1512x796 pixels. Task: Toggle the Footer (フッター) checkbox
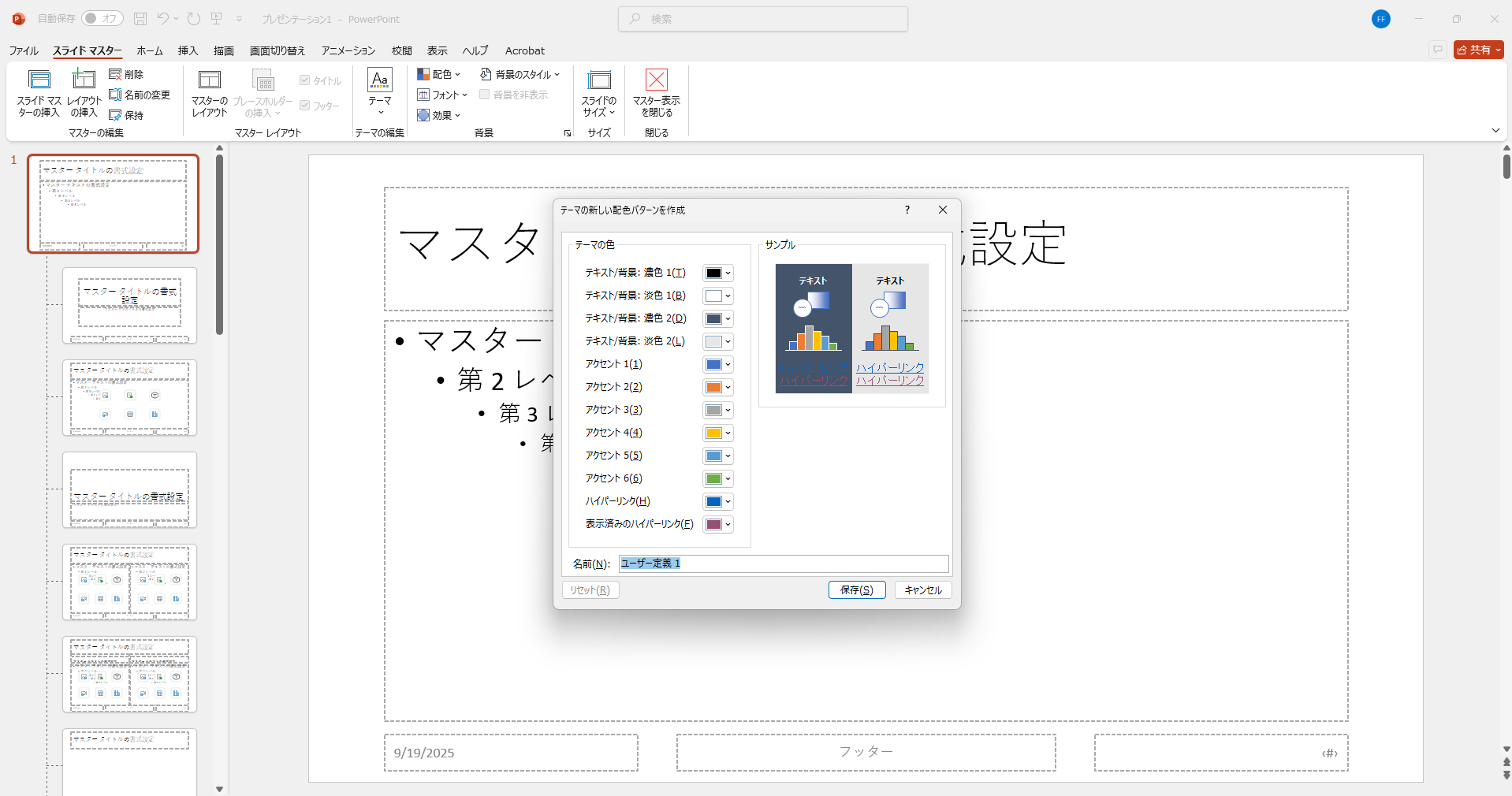(305, 106)
